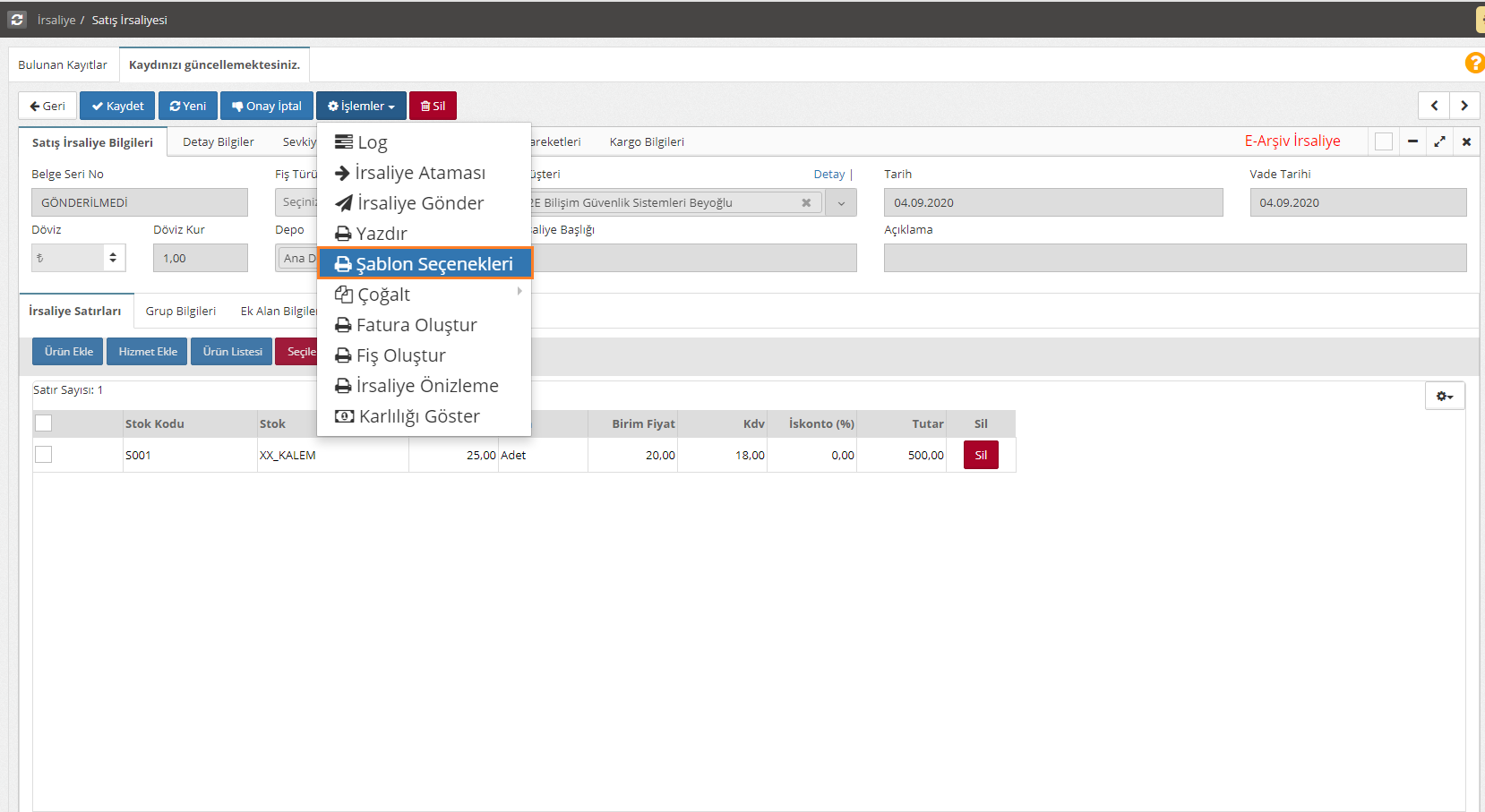This screenshot has height=812, width=1485.
Task: Expand the customer dropdown arrow
Action: pyautogui.click(x=841, y=203)
